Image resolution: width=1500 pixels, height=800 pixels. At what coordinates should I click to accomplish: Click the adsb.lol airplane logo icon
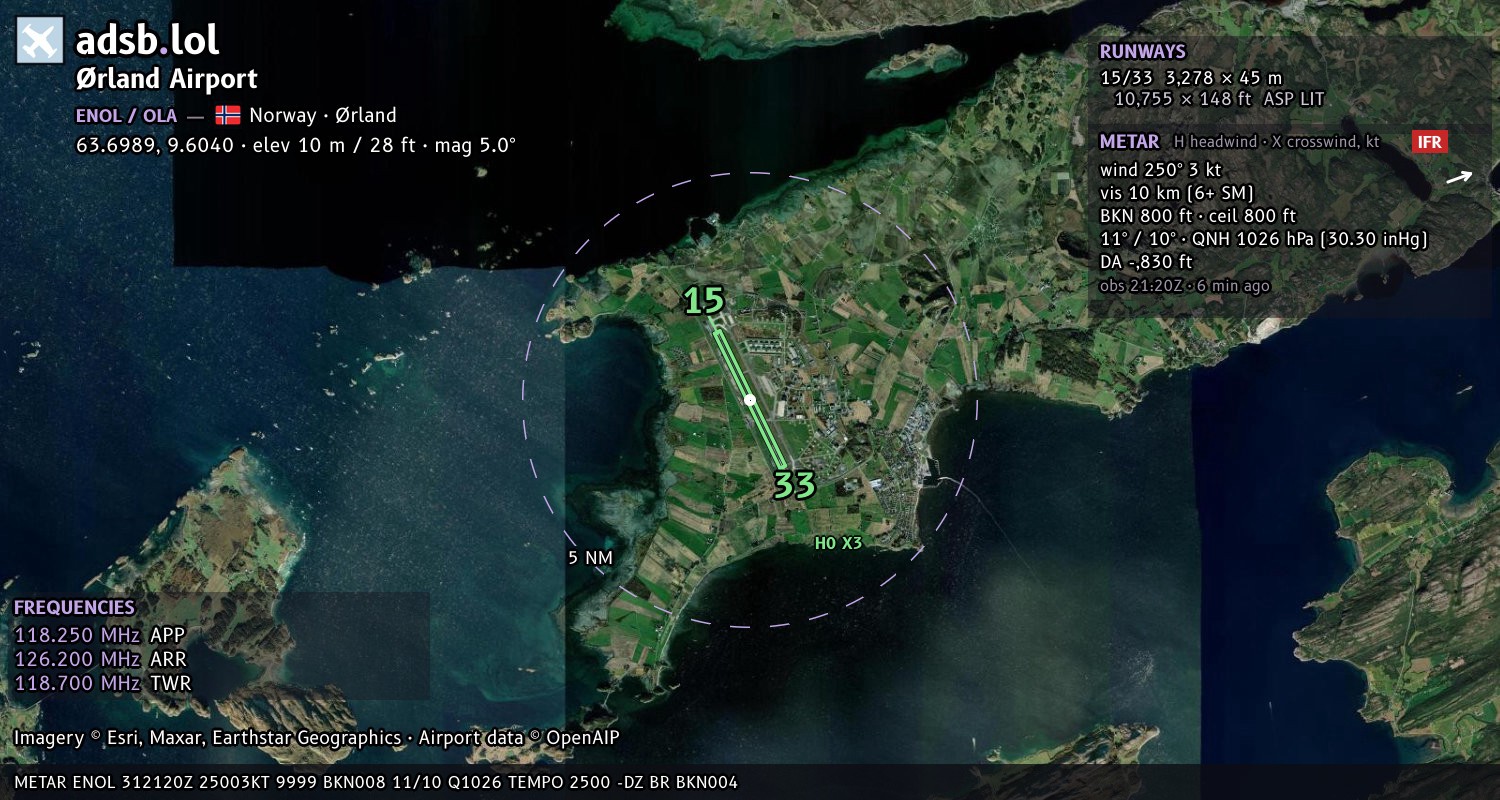point(40,41)
